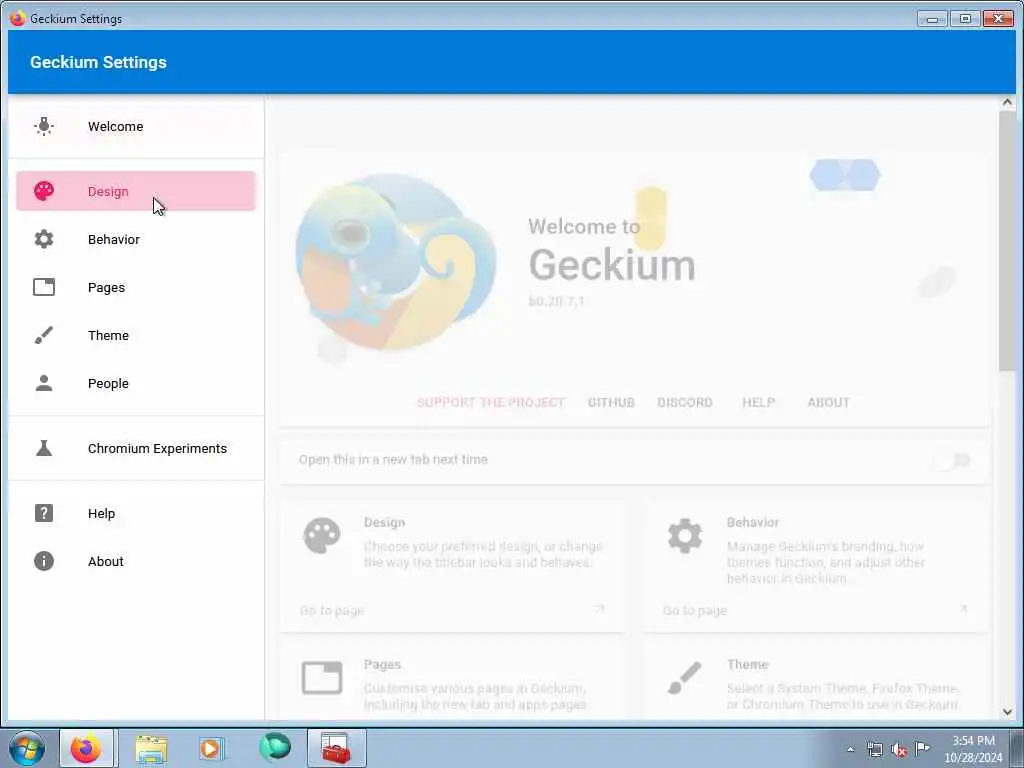Open the Design settings section
This screenshot has height=768, width=1024.
136,191
